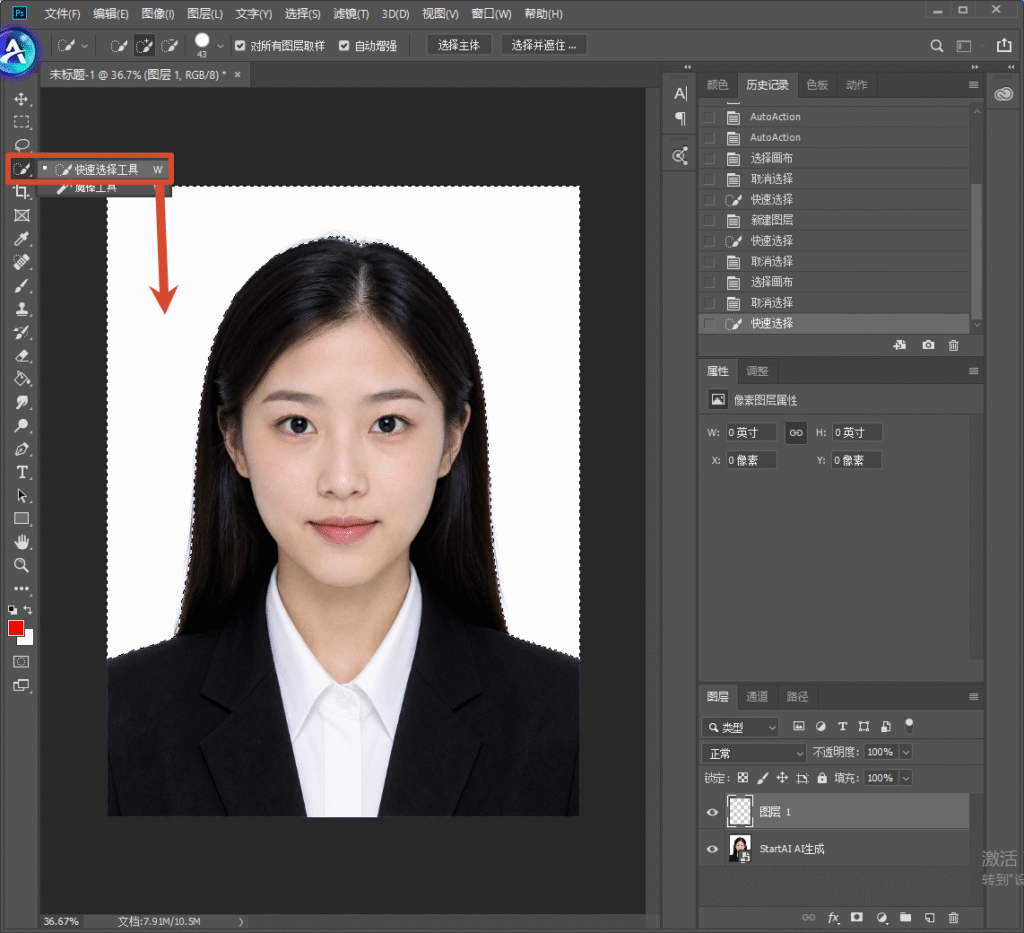
Task: Create new snapshot camera icon
Action: pos(928,345)
